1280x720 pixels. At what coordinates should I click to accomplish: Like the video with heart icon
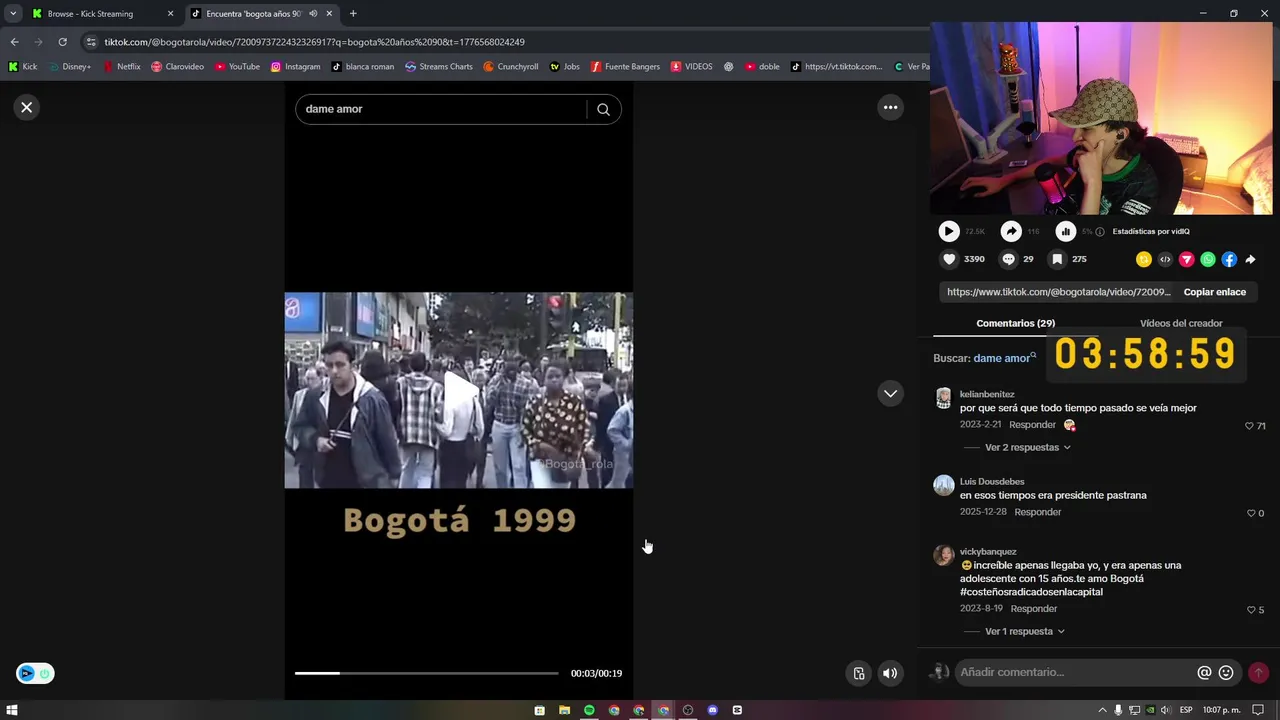click(x=949, y=259)
